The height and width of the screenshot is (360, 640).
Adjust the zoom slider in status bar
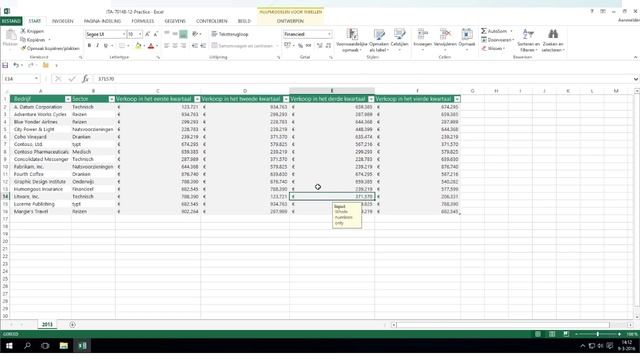(598, 334)
